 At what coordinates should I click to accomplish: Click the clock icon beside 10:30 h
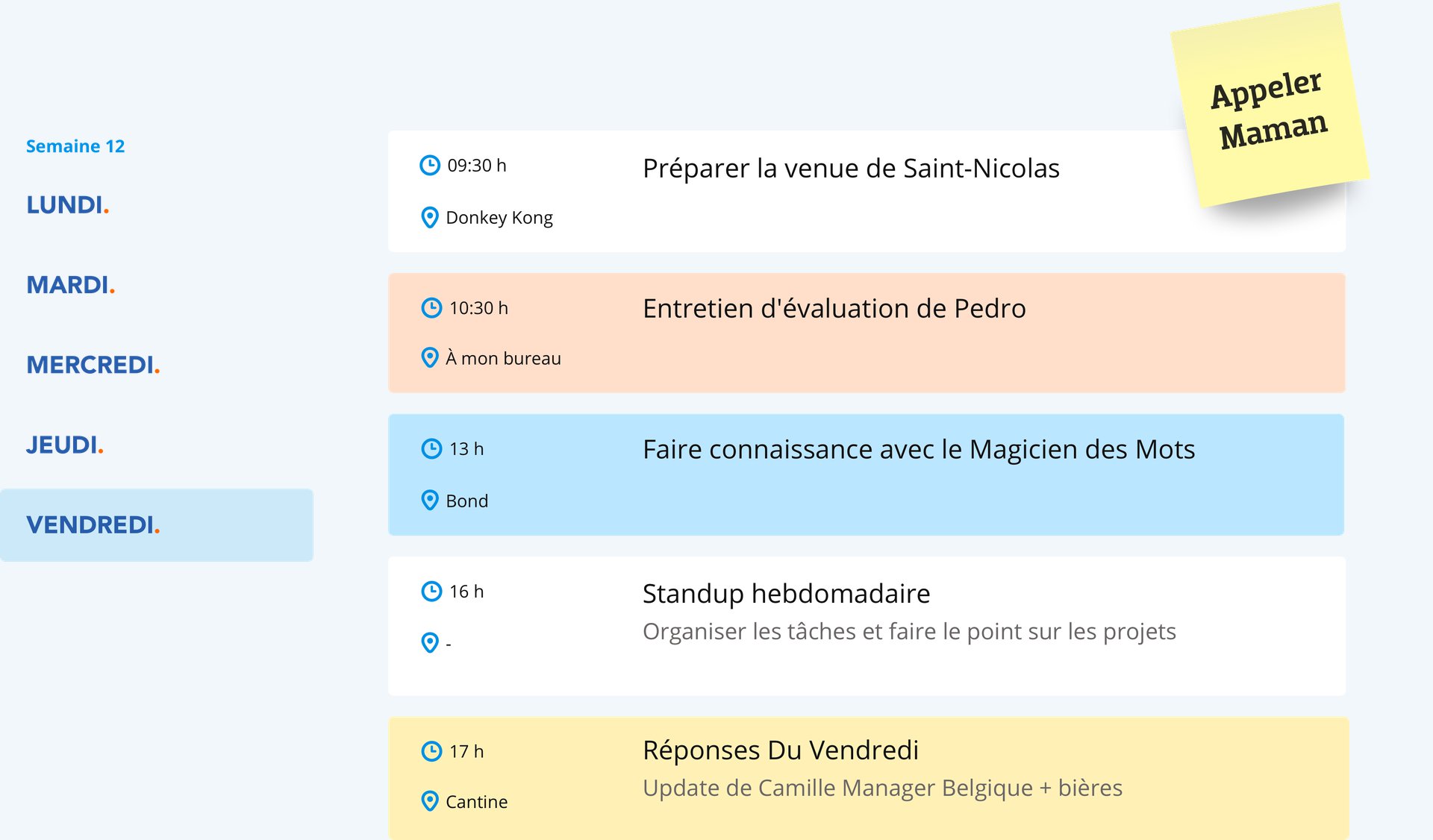pos(431,307)
